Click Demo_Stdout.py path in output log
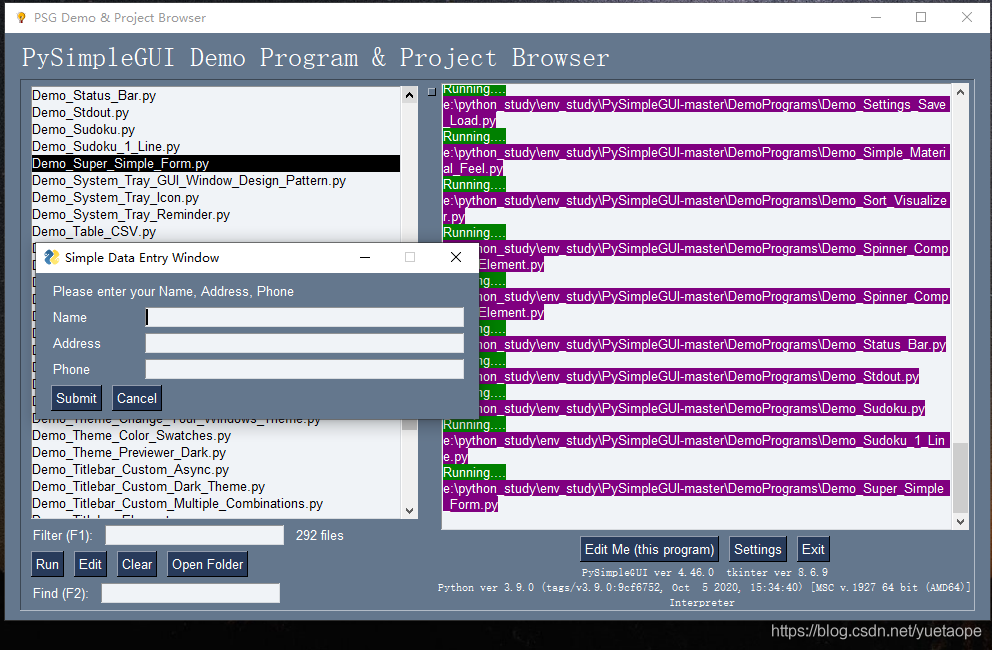992x650 pixels. (x=698, y=377)
